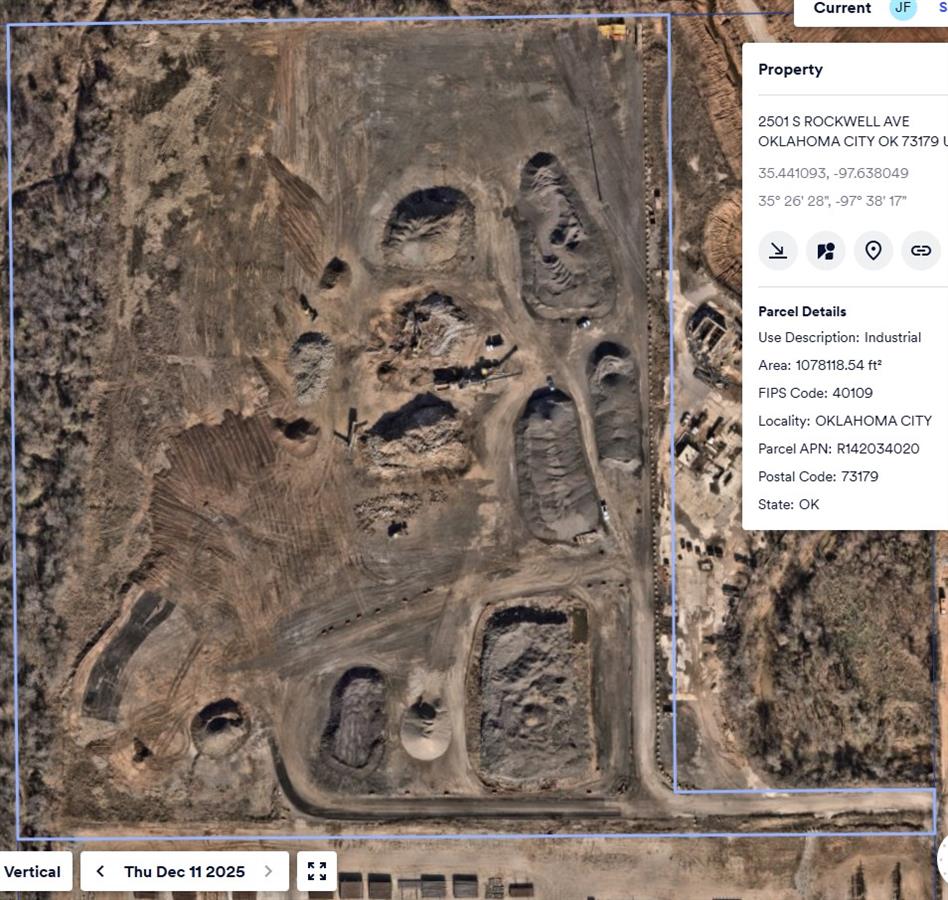Go to previous imagery date
The height and width of the screenshot is (900, 948).
click(x=100, y=871)
